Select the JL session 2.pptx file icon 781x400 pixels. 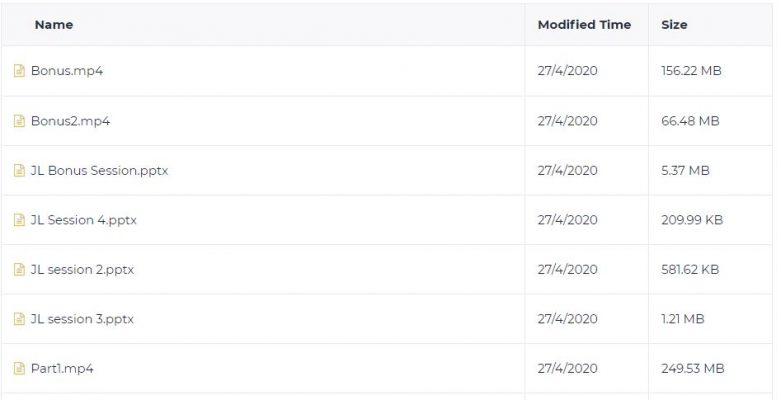pos(19,269)
